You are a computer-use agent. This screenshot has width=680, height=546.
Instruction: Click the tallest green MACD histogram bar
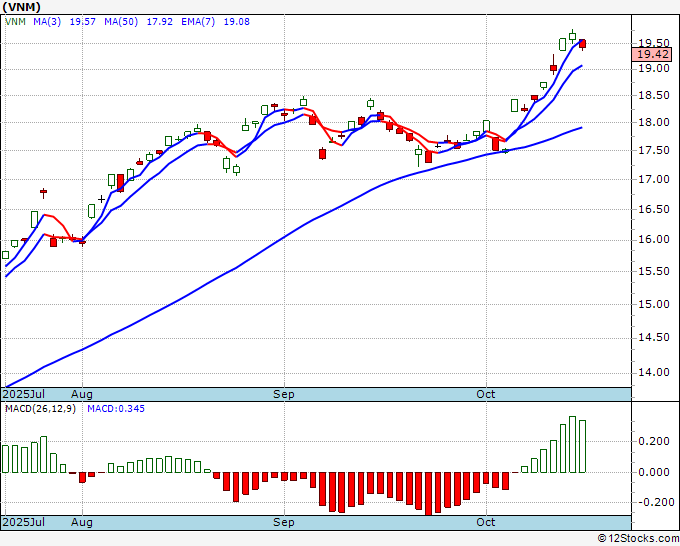click(572, 445)
